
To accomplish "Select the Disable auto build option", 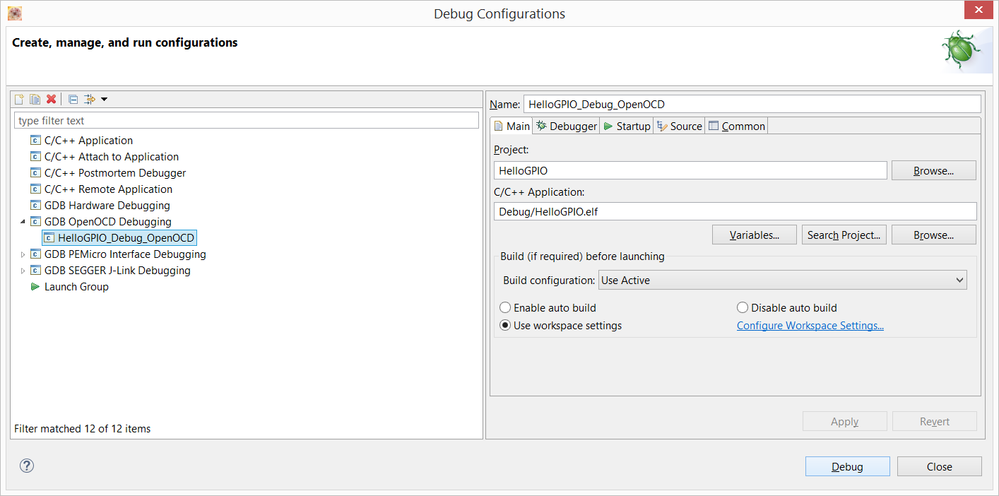I will click(x=743, y=308).
